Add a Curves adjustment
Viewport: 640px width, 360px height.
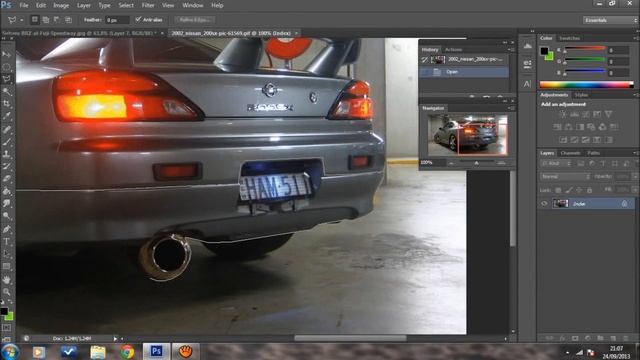[x=586, y=114]
